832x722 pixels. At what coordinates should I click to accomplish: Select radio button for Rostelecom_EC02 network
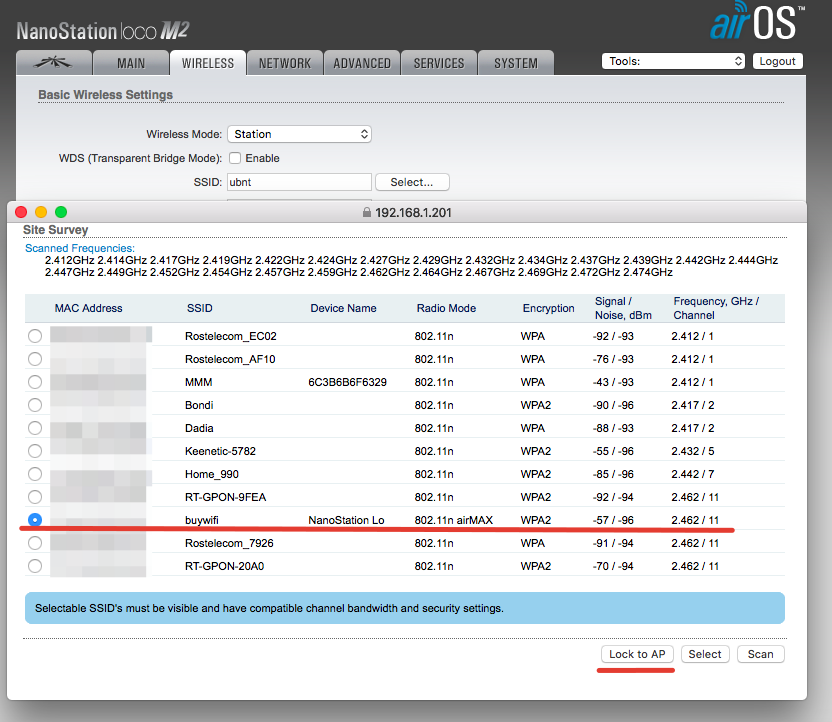[x=35, y=336]
